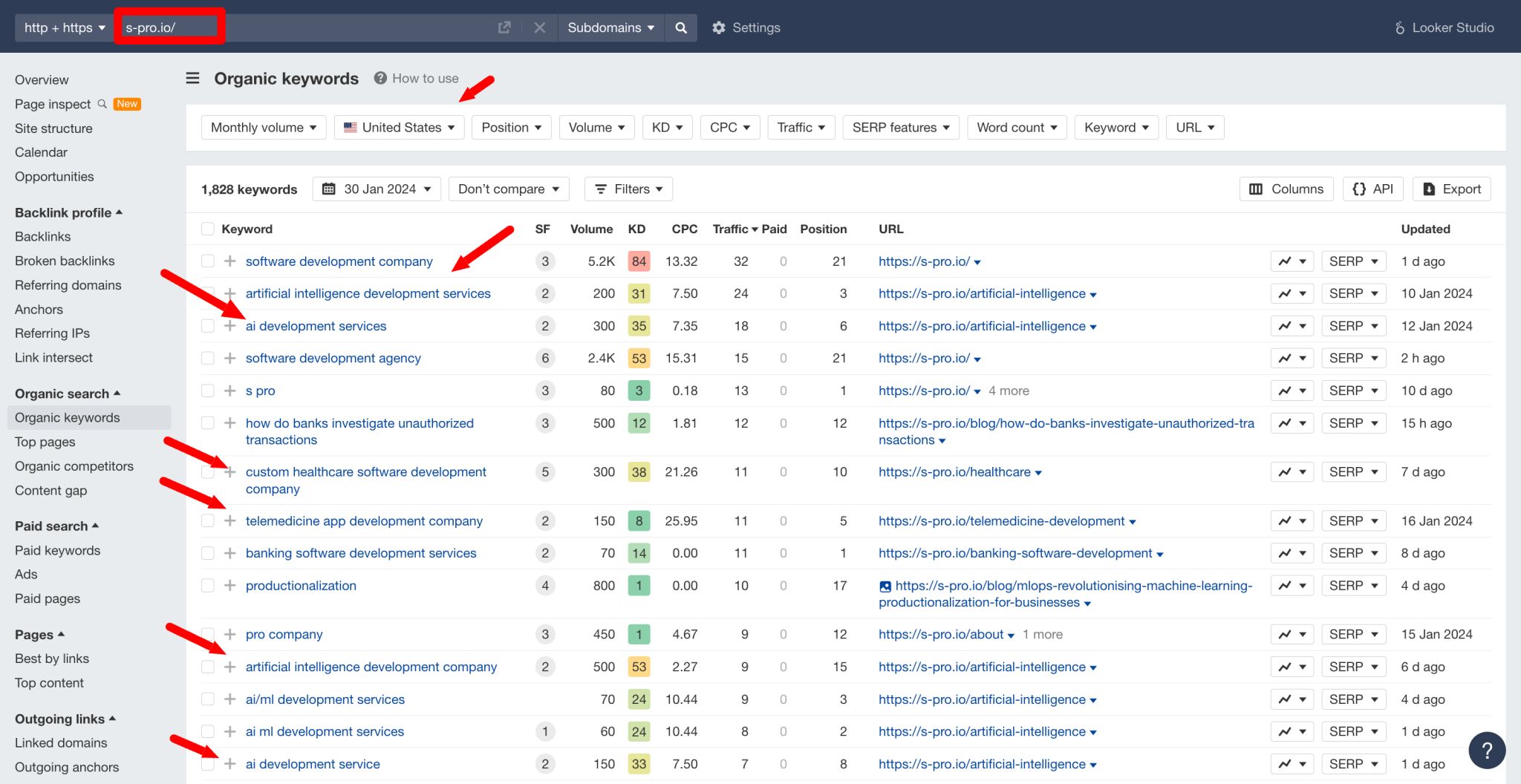Open How to use help
The height and width of the screenshot is (784, 1521).
416,78
